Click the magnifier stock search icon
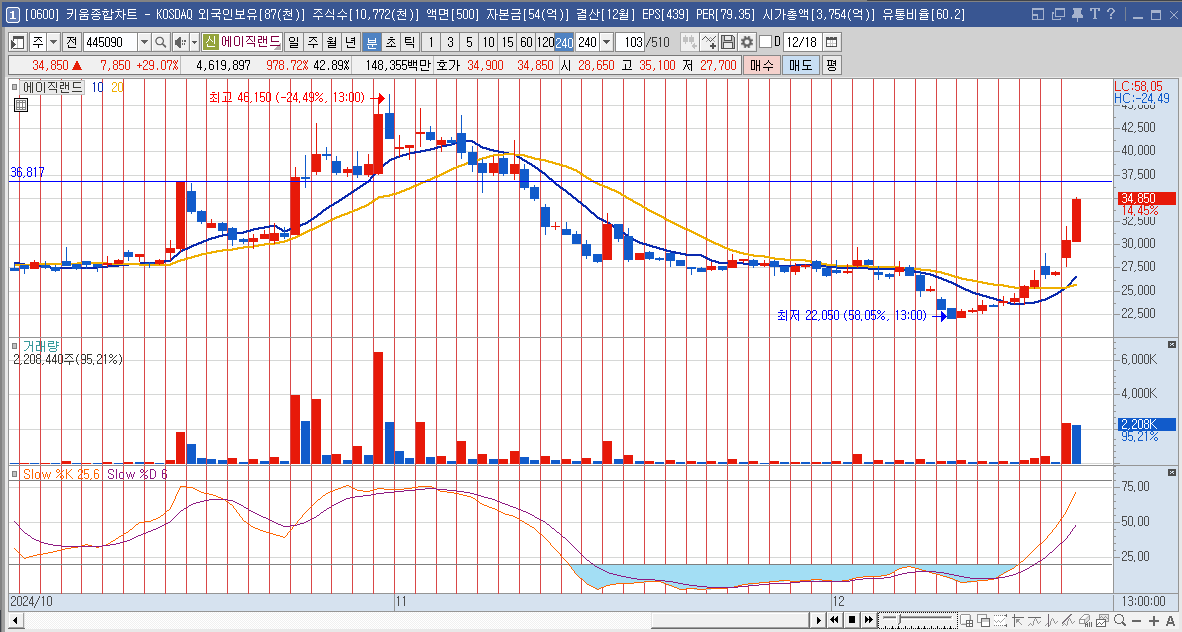 tap(161, 42)
